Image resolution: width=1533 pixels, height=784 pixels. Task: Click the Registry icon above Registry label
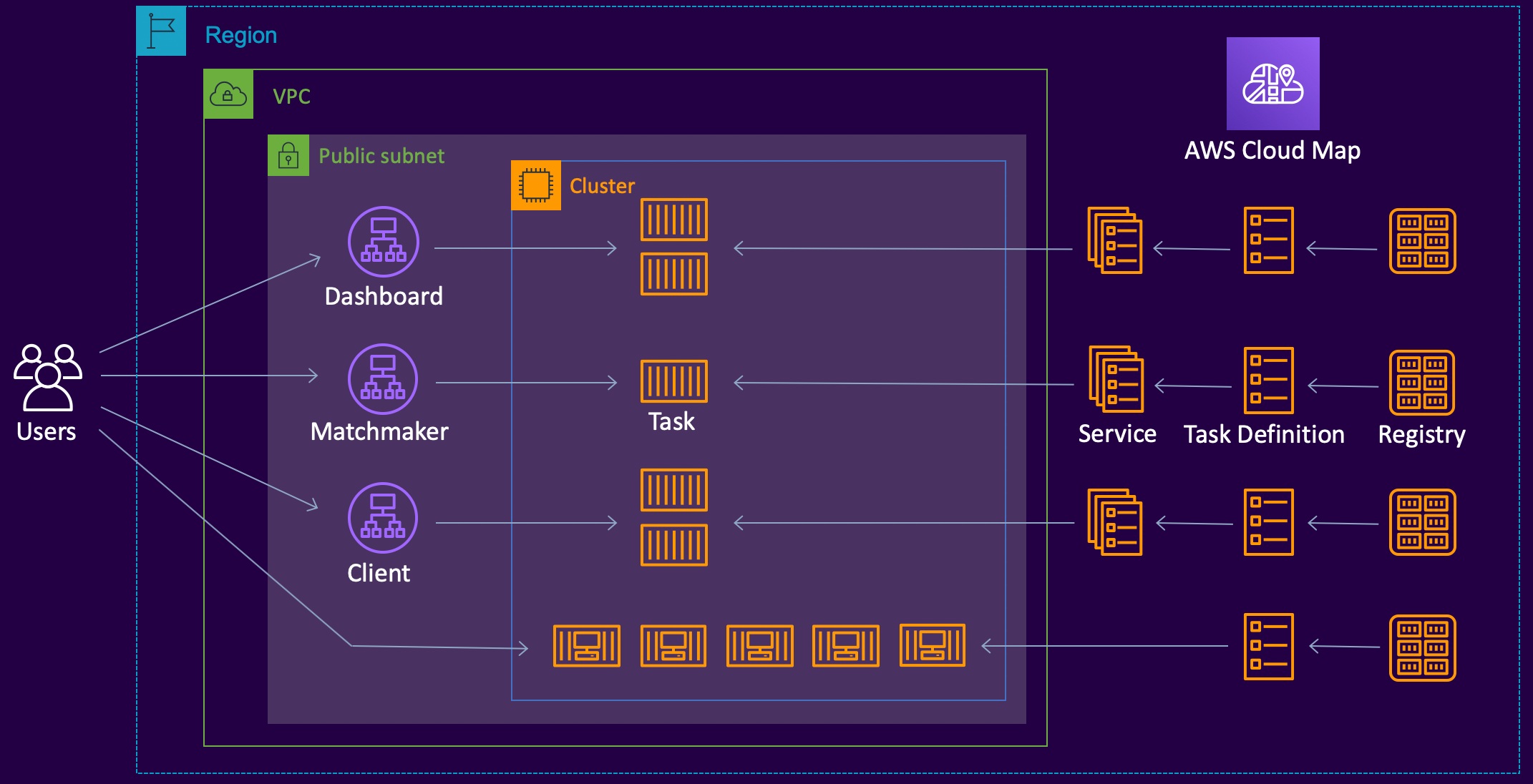point(1423,383)
